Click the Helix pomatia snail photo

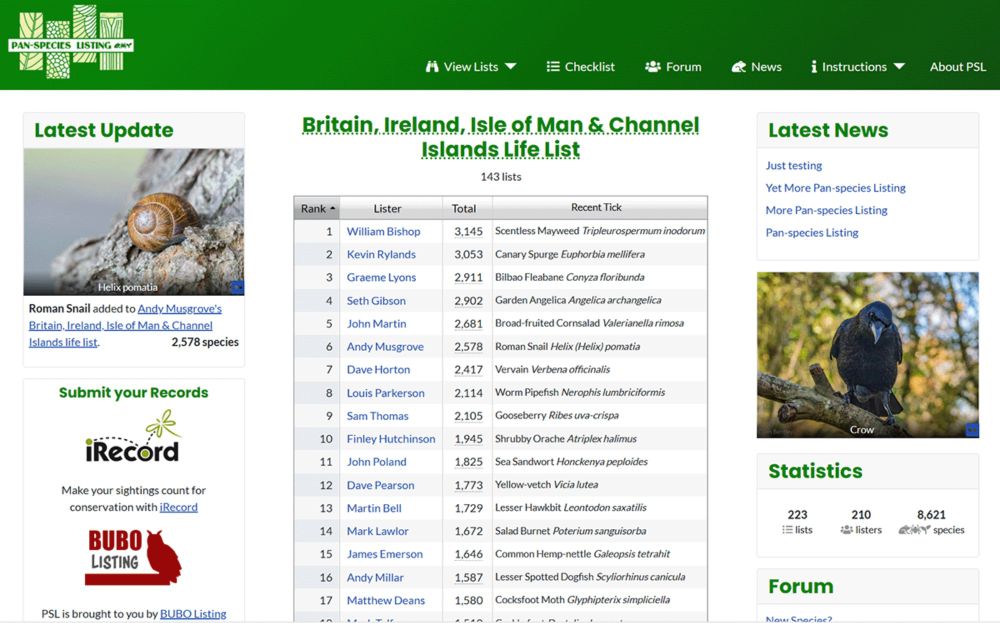134,222
